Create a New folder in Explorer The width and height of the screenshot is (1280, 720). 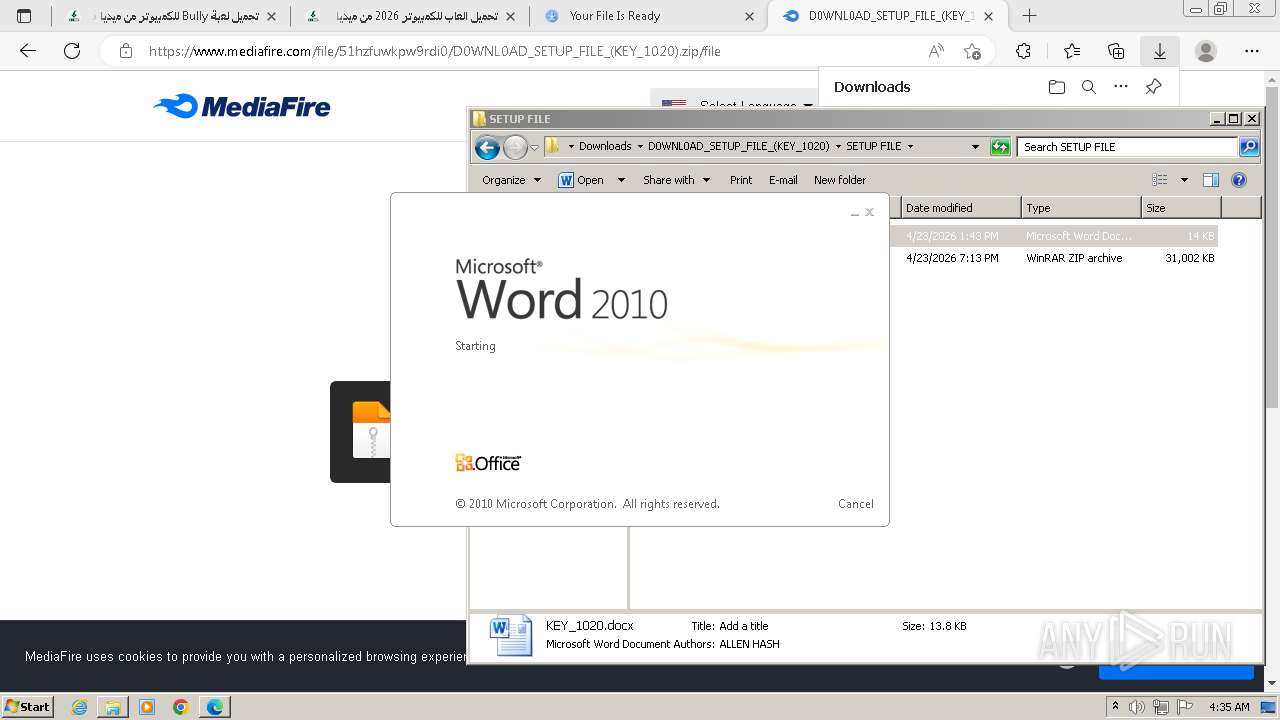pyautogui.click(x=840, y=180)
